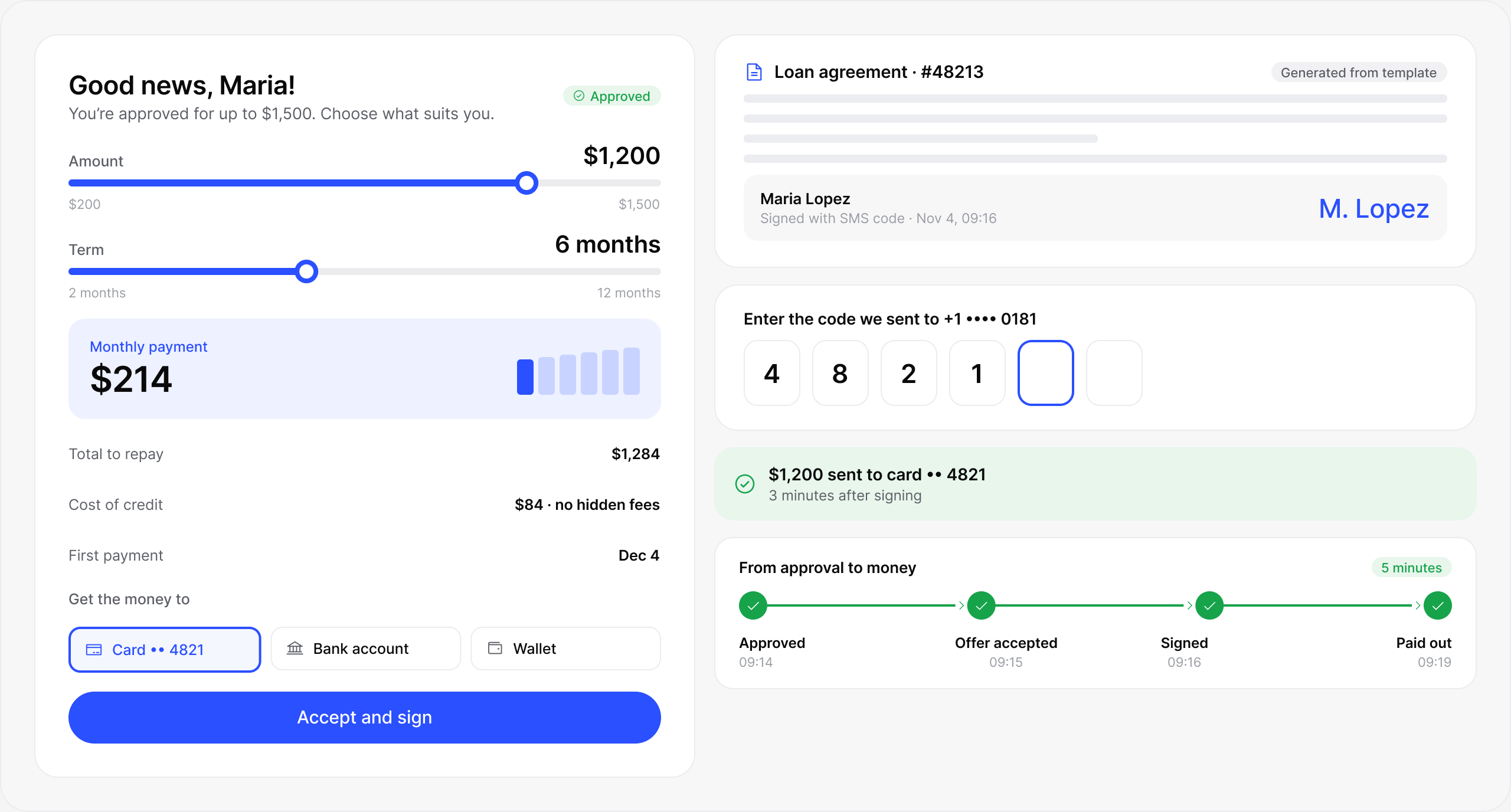Click the Accept and sign button
The height and width of the screenshot is (812, 1511).
pos(365,718)
